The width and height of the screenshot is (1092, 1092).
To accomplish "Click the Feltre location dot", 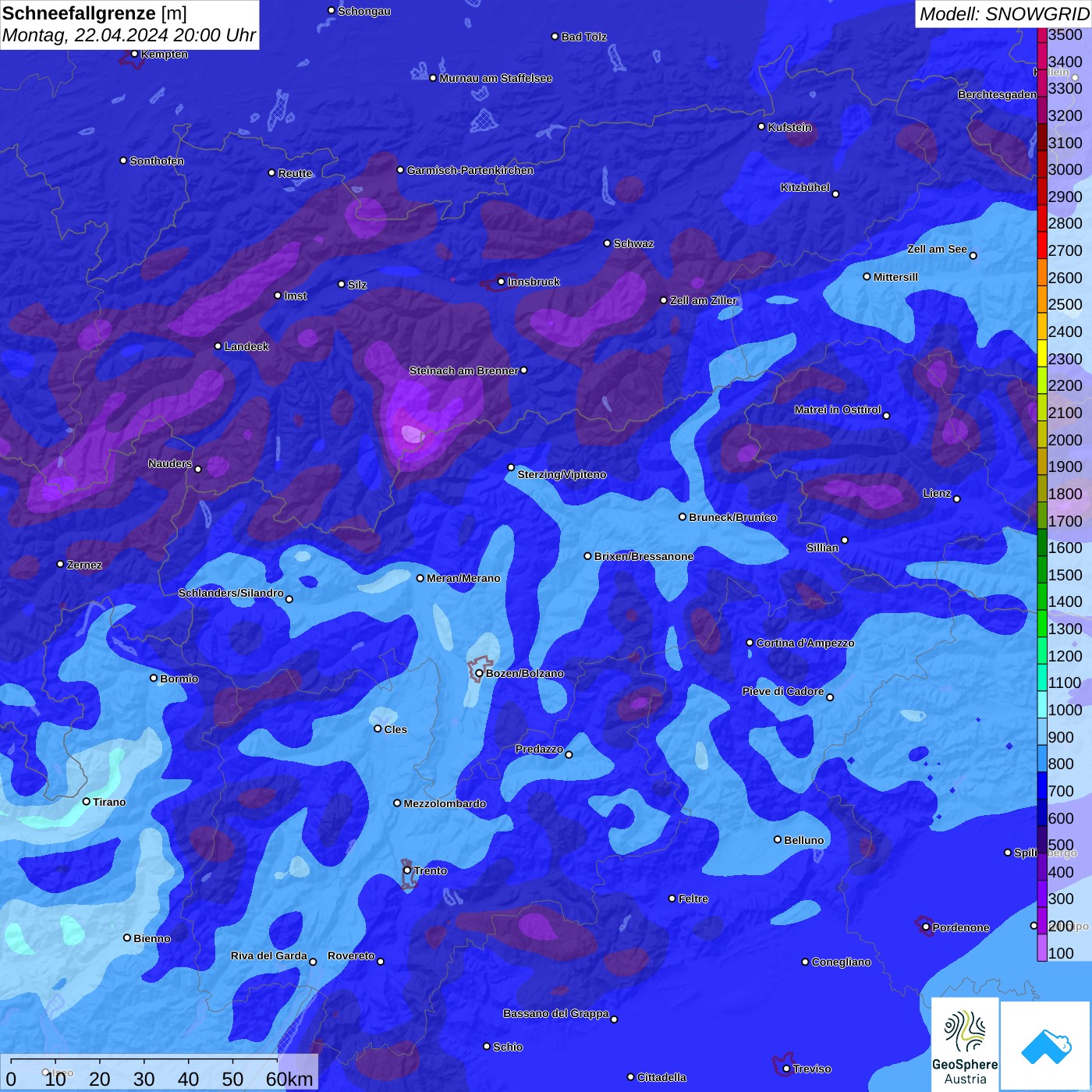I will click(672, 899).
